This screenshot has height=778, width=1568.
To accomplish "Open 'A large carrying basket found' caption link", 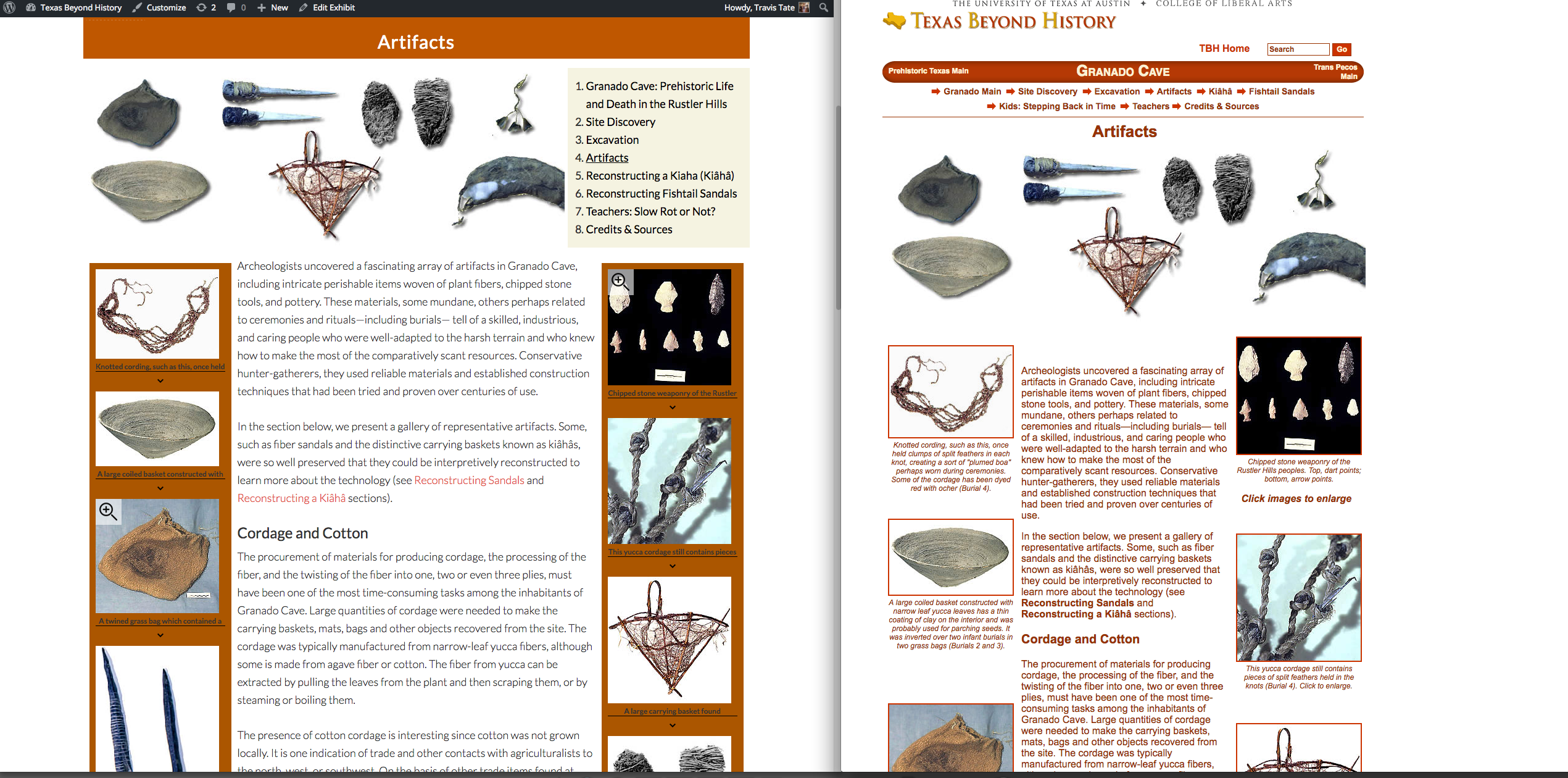I will click(673, 711).
